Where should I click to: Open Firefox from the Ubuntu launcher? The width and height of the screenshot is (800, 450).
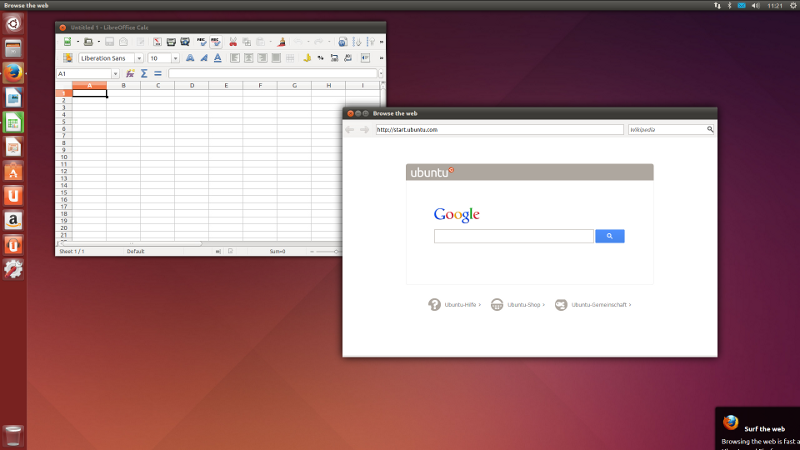tap(14, 72)
